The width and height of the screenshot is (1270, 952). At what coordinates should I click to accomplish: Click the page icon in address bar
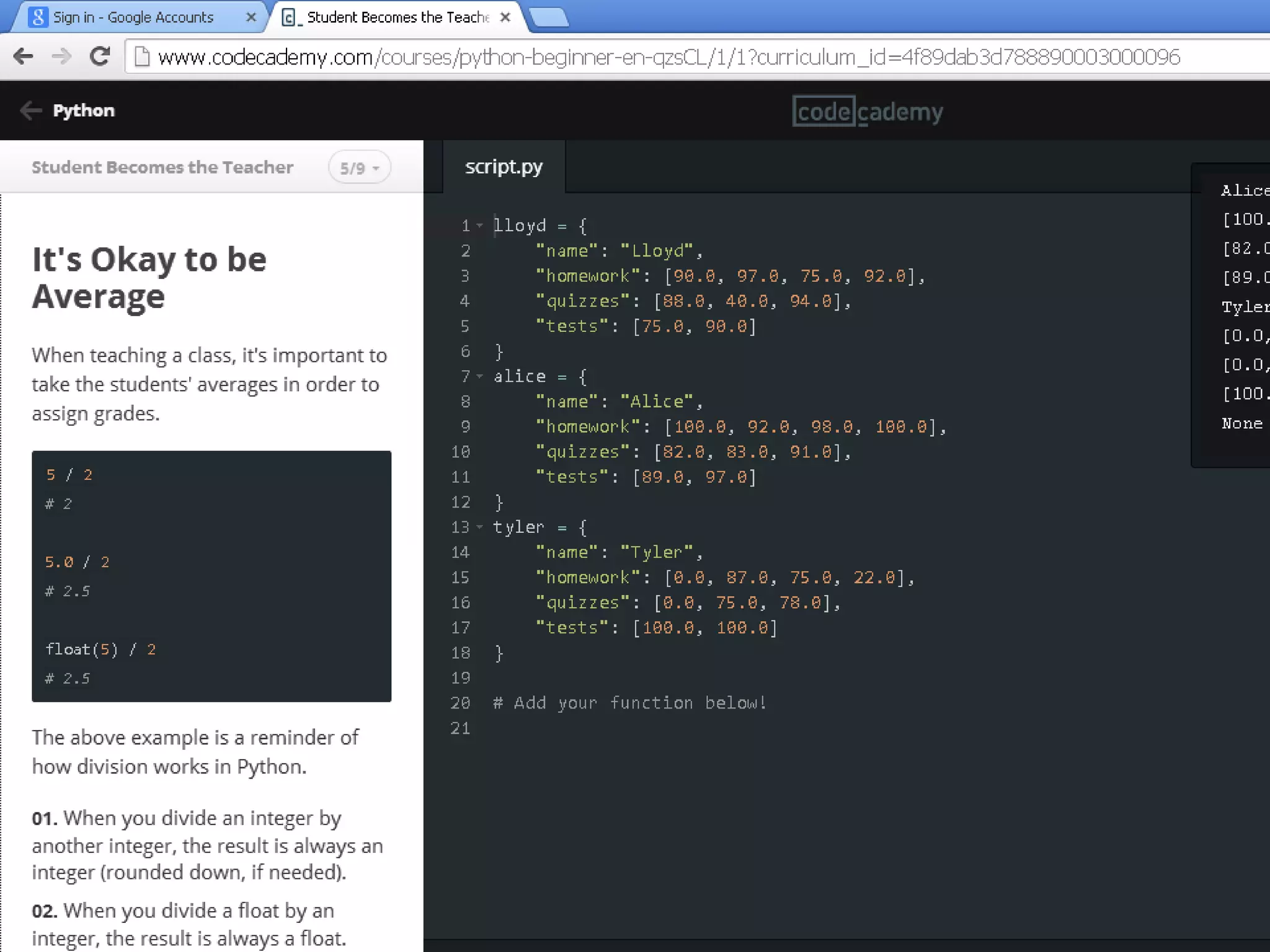tap(142, 57)
